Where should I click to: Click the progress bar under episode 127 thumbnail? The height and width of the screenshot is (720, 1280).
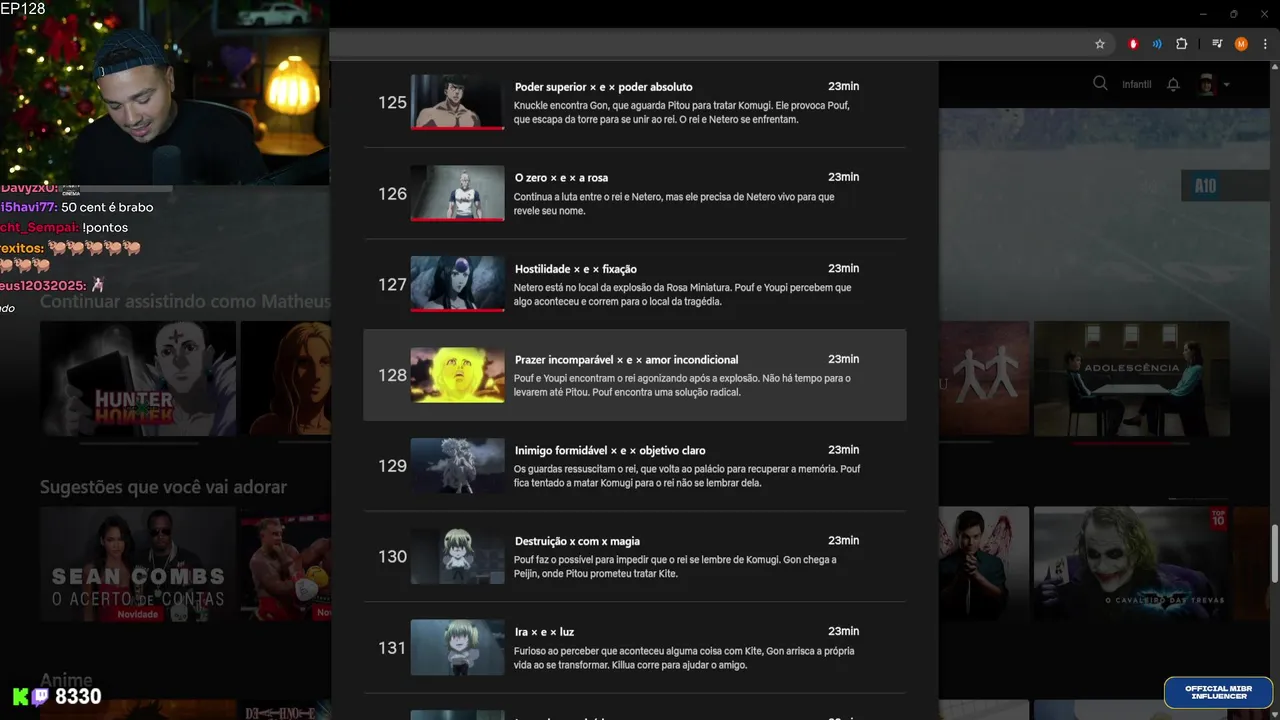[x=457, y=310]
